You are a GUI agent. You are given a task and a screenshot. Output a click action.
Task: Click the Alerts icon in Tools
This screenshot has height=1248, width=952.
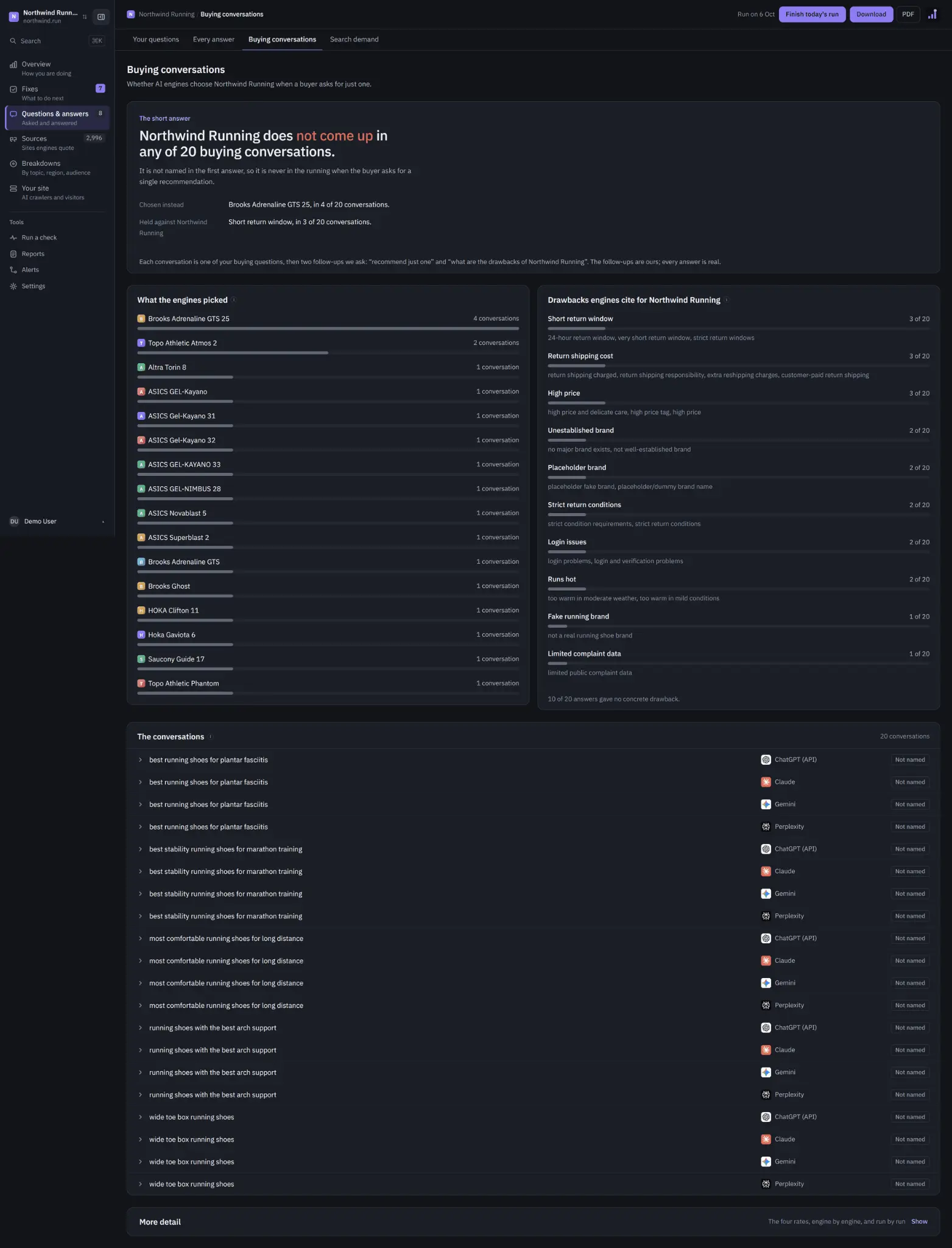[x=13, y=270]
